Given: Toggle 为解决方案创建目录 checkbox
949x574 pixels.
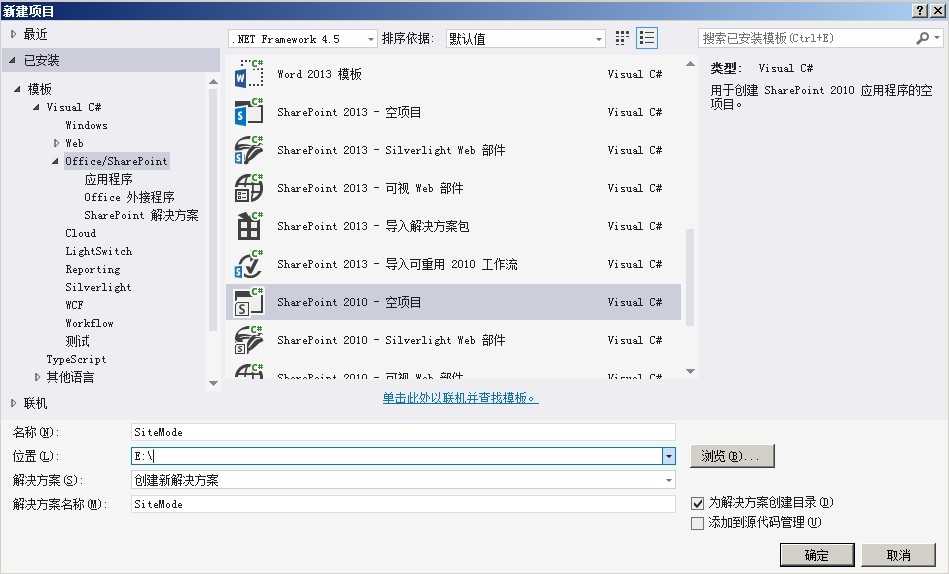Looking at the screenshot, I should 697,503.
